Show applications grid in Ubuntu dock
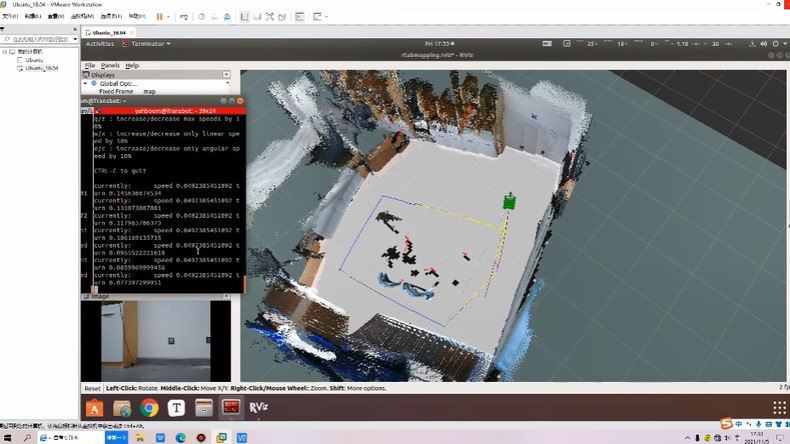790x444 pixels. point(779,407)
